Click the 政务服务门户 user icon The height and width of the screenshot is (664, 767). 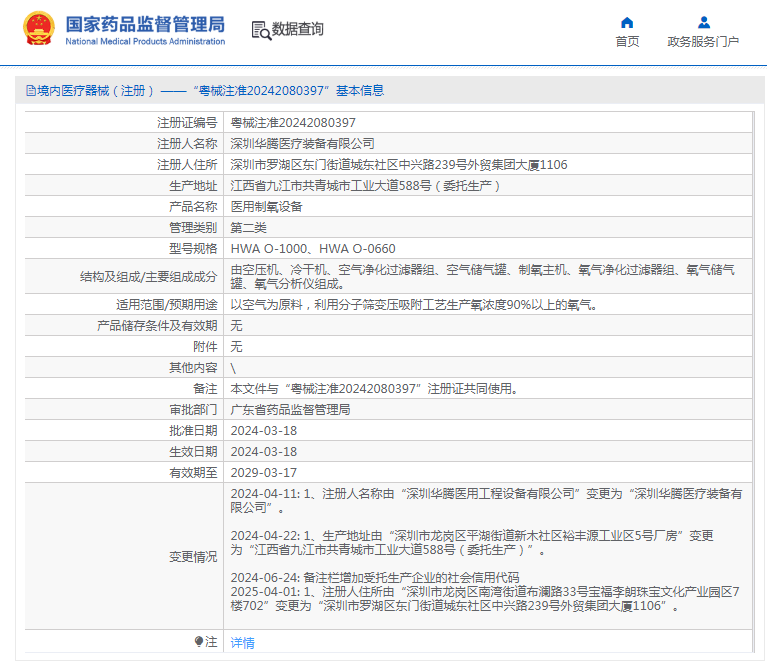pos(703,23)
